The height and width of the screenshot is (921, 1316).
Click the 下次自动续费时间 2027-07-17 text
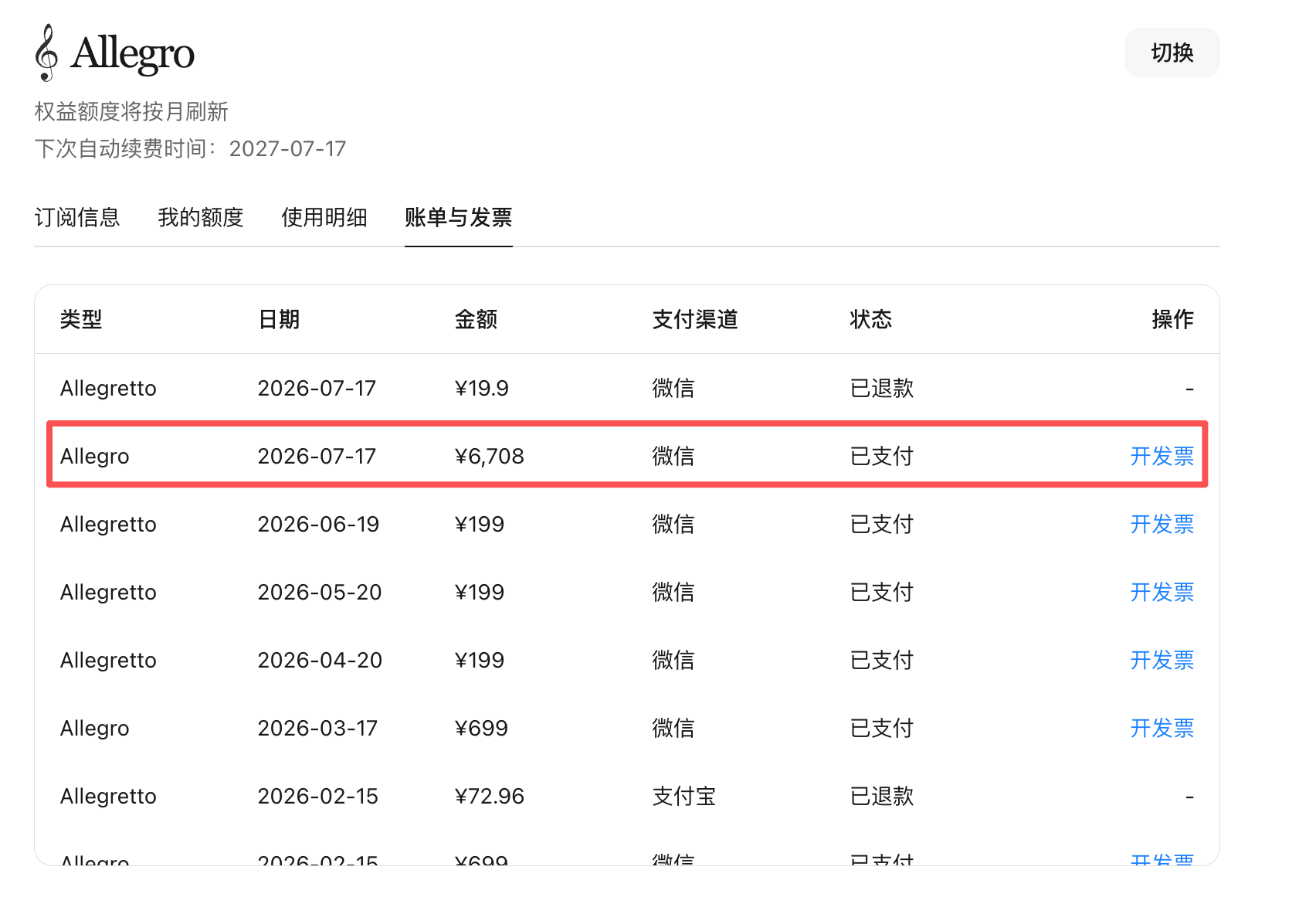click(190, 148)
